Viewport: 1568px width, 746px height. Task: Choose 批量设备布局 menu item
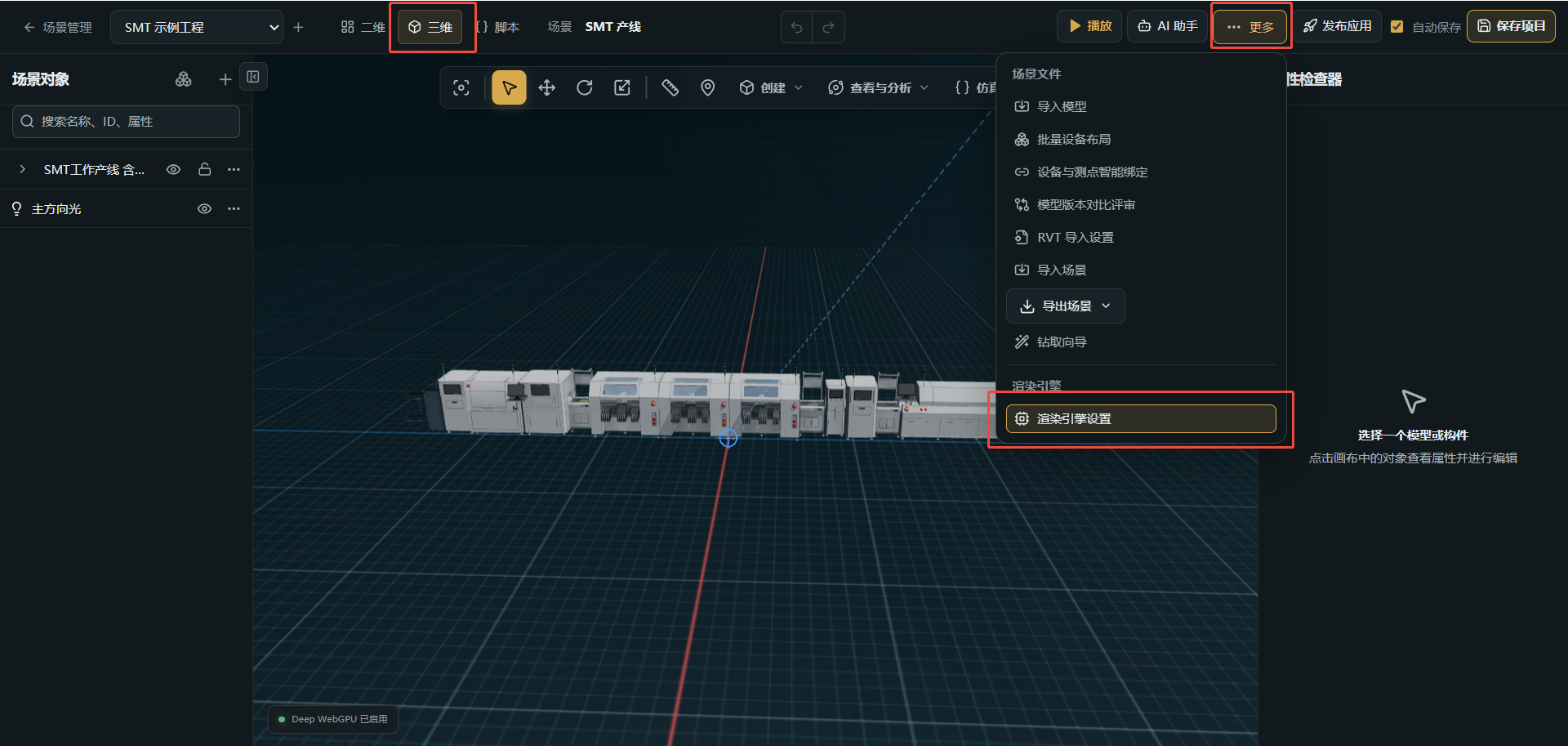tap(1142, 139)
